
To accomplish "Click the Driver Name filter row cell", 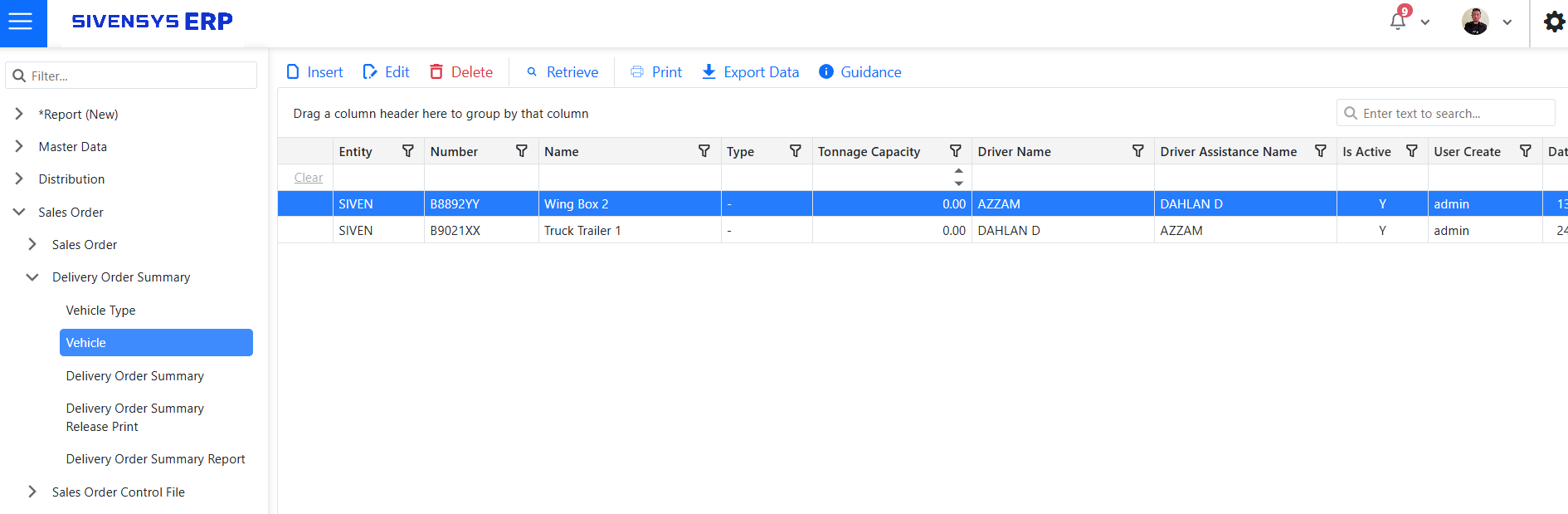I will (x=1063, y=178).
